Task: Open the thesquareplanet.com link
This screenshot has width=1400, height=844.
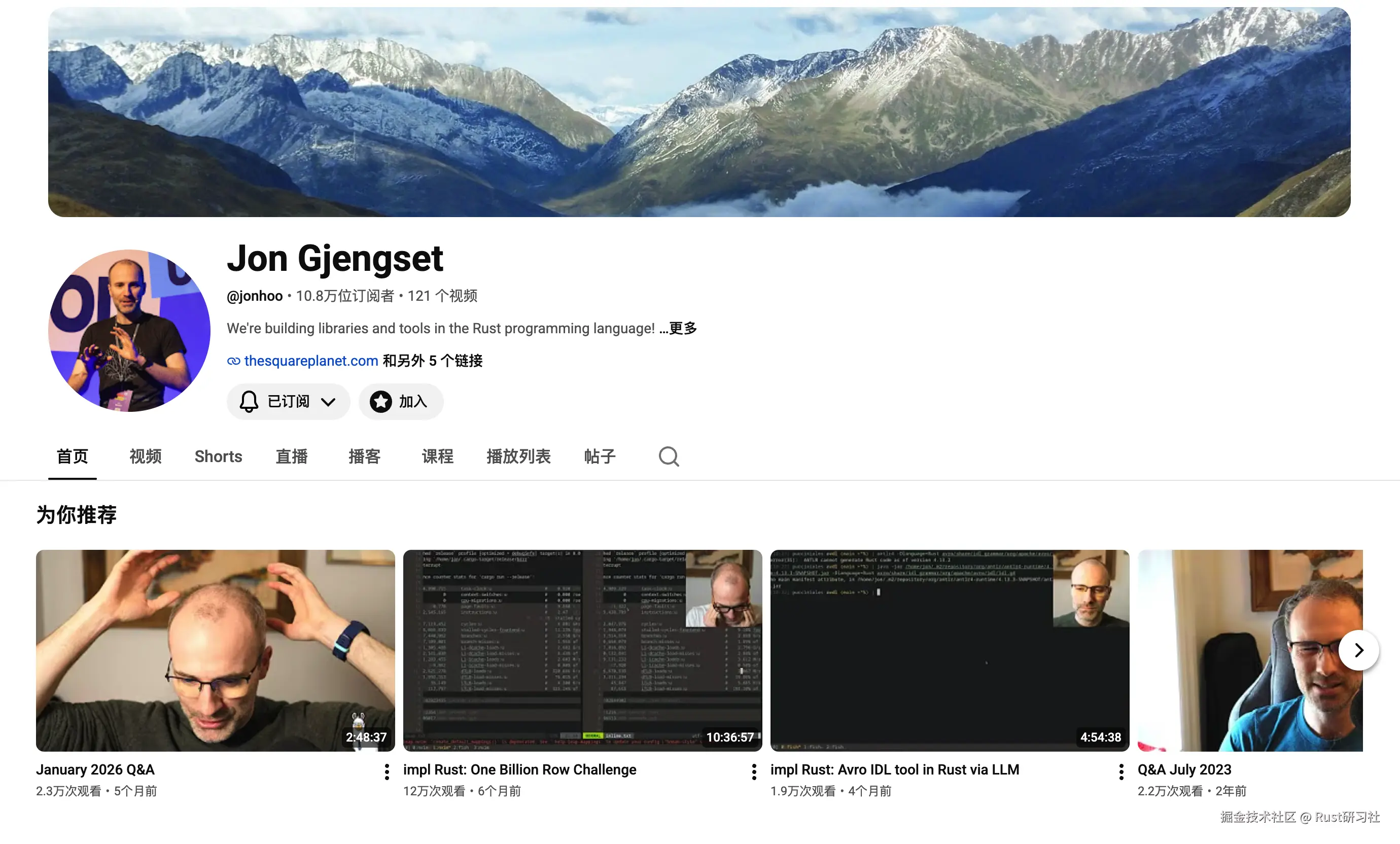Action: tap(311, 361)
